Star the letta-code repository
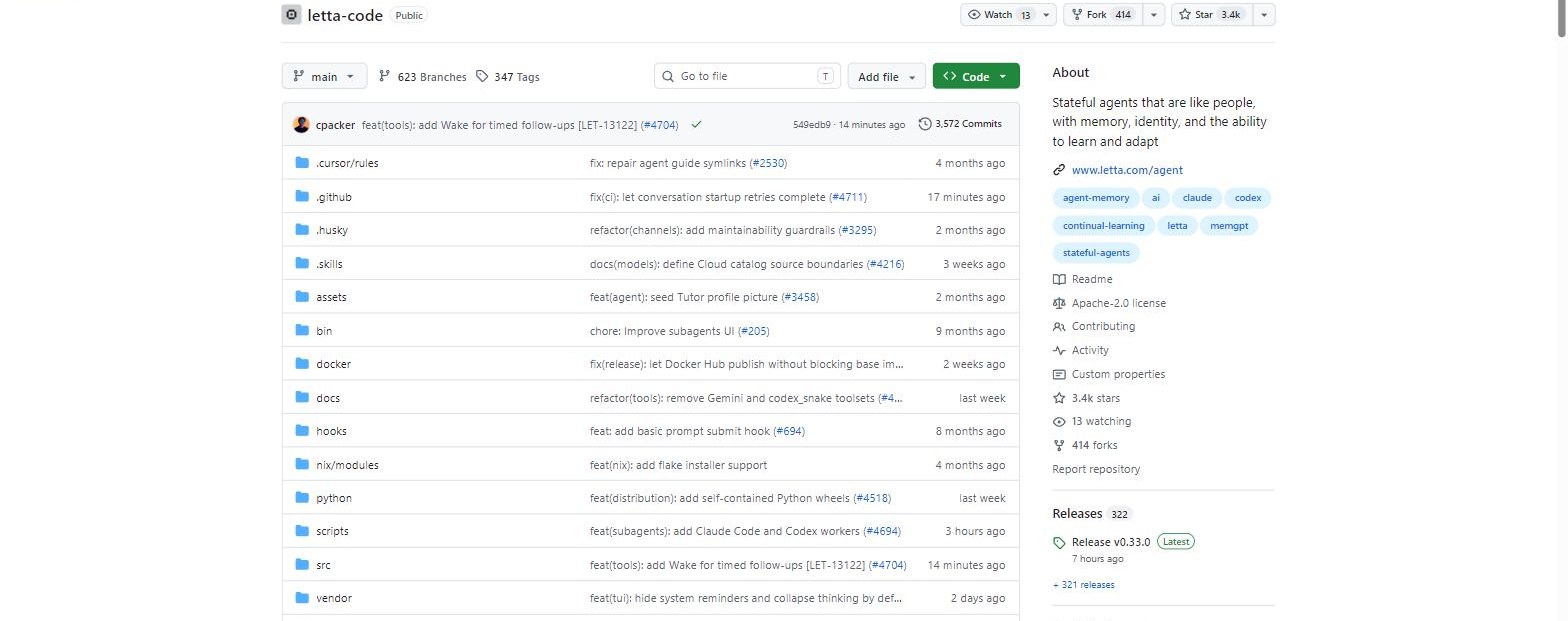 coord(1211,15)
